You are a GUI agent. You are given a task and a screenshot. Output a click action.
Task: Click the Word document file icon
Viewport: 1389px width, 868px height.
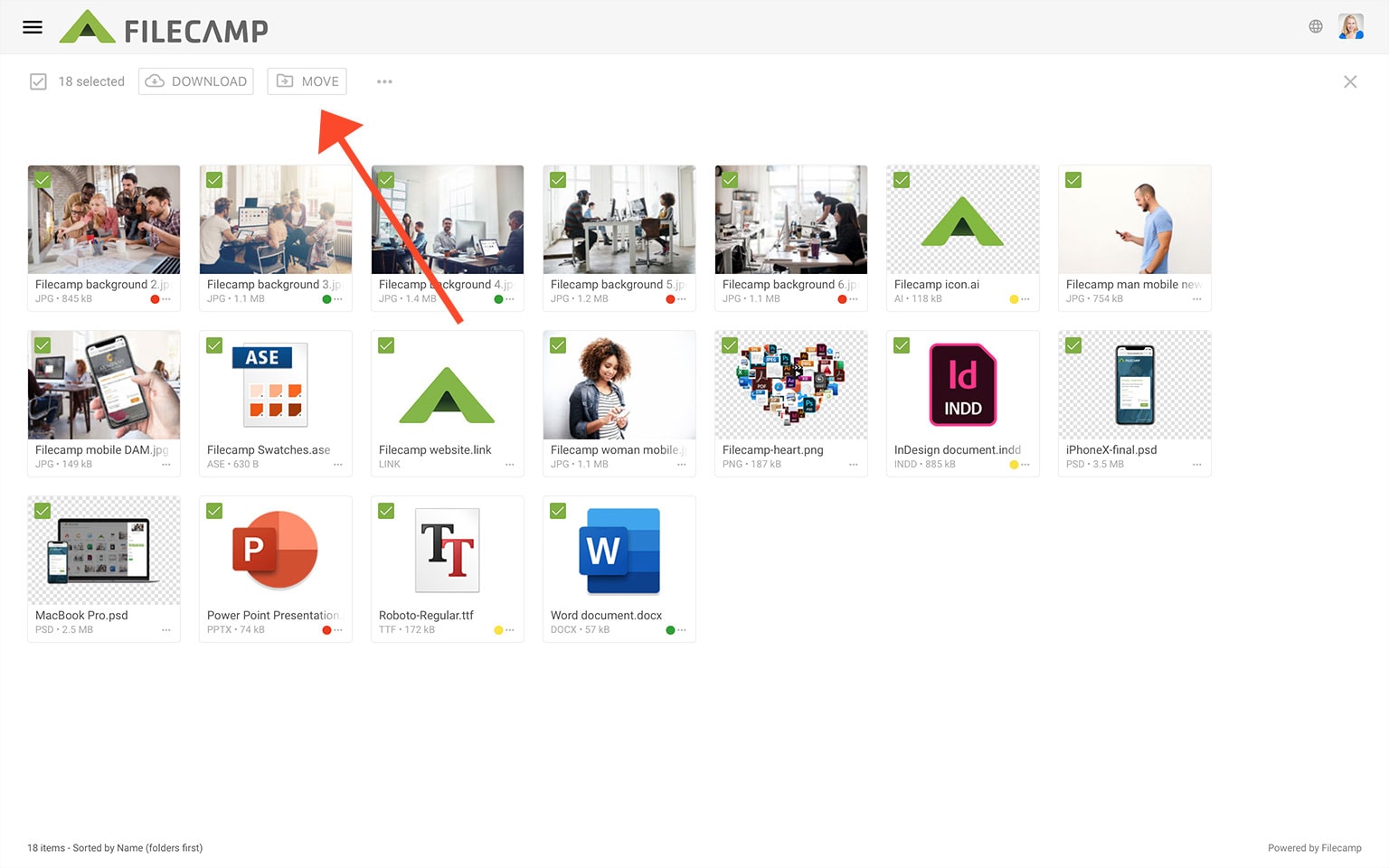(619, 551)
